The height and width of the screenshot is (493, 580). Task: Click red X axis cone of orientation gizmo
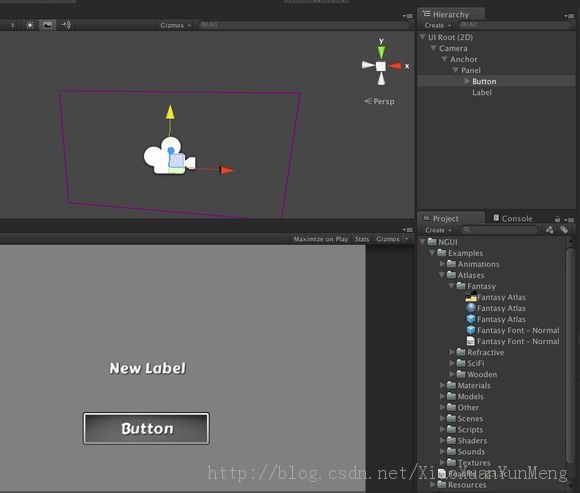point(395,66)
